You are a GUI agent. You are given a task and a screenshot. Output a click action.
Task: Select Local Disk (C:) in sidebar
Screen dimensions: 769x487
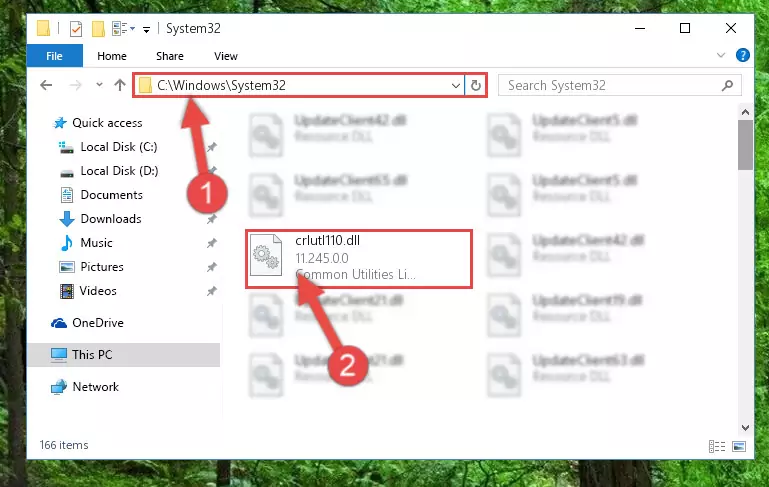click(x=119, y=147)
